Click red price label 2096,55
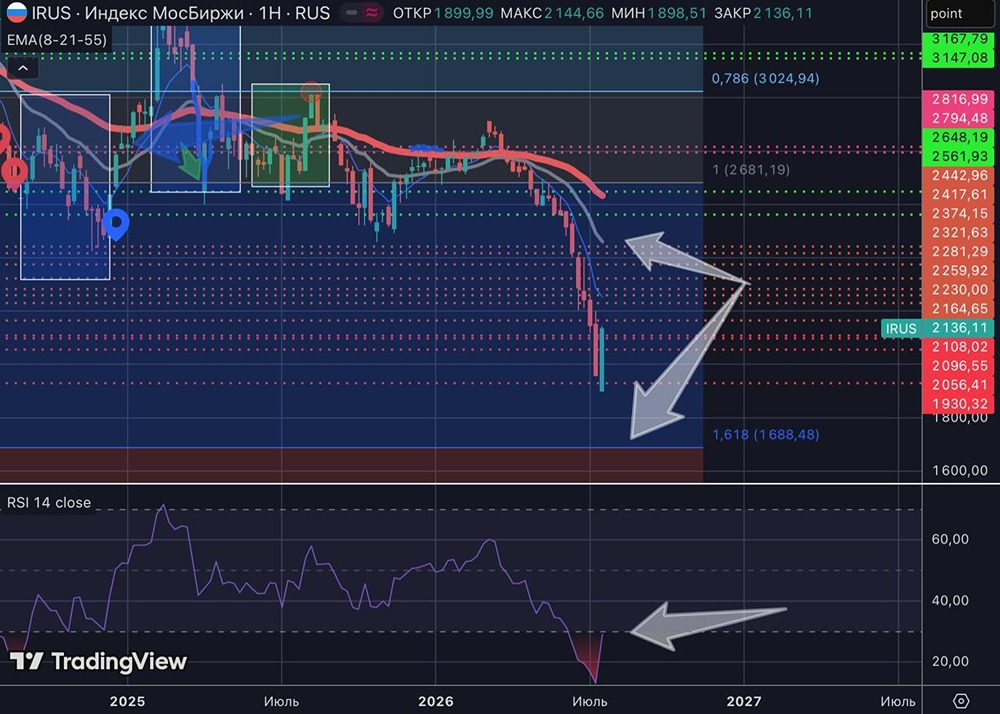This screenshot has height=714, width=1000. tap(959, 366)
